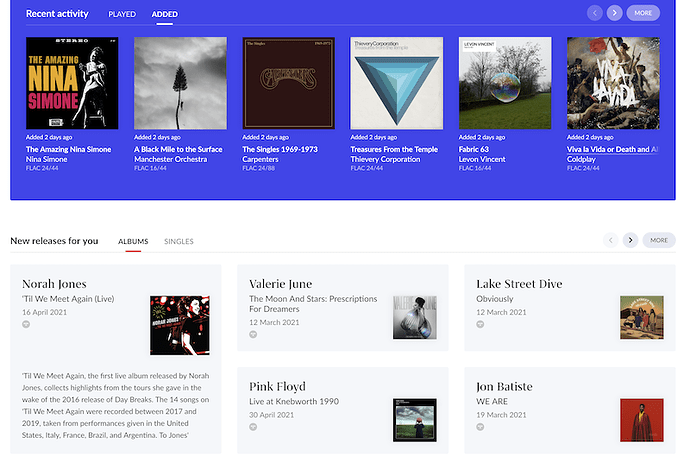Viewport: 690px width, 462px height.
Task: Open Pink Floyd album cover thumbnail
Action: 415,420
